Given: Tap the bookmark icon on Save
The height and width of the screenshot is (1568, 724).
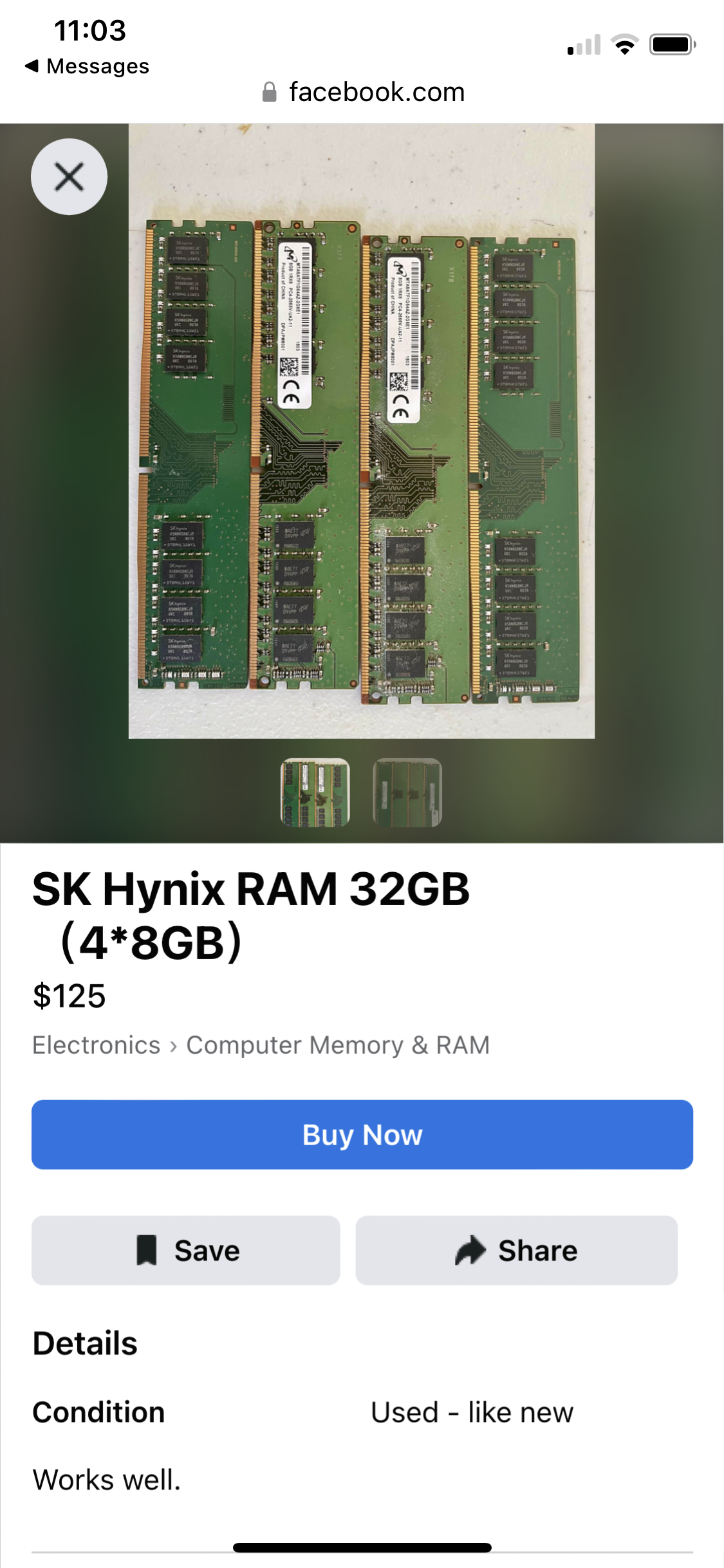Looking at the screenshot, I should [x=147, y=1250].
